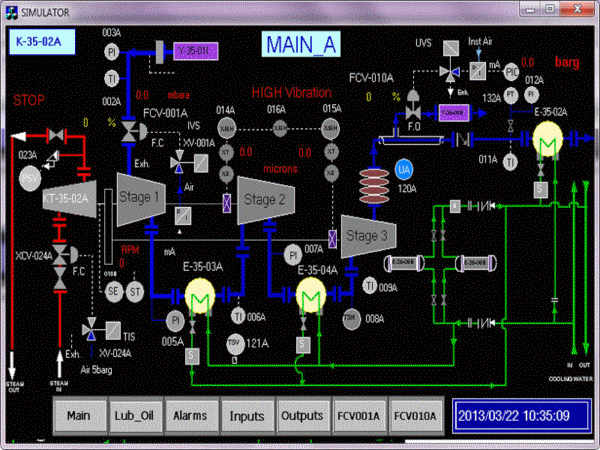Click the TSV 121A bubble
This screenshot has width=600, height=450.
[x=235, y=343]
